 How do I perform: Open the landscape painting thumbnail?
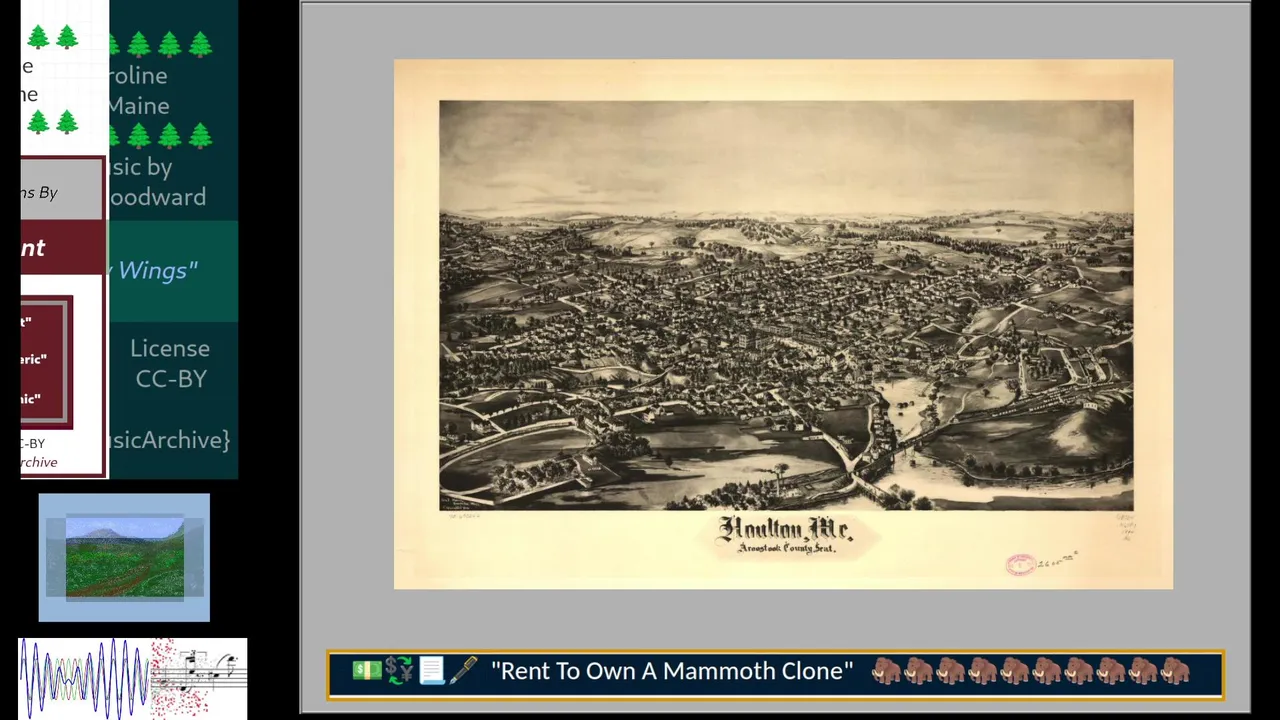coord(124,557)
